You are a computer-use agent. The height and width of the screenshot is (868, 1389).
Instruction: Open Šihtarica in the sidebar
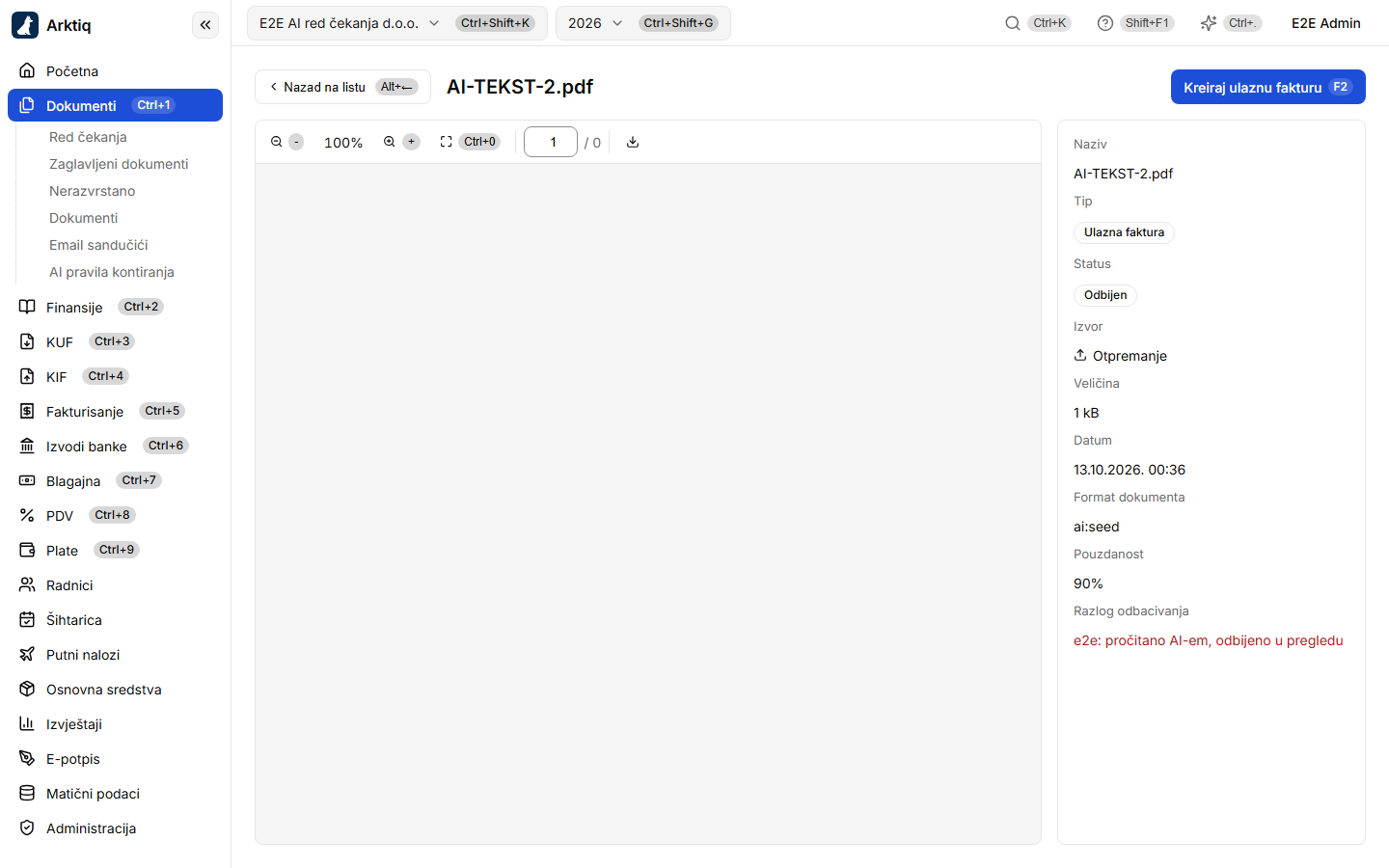tap(115, 619)
